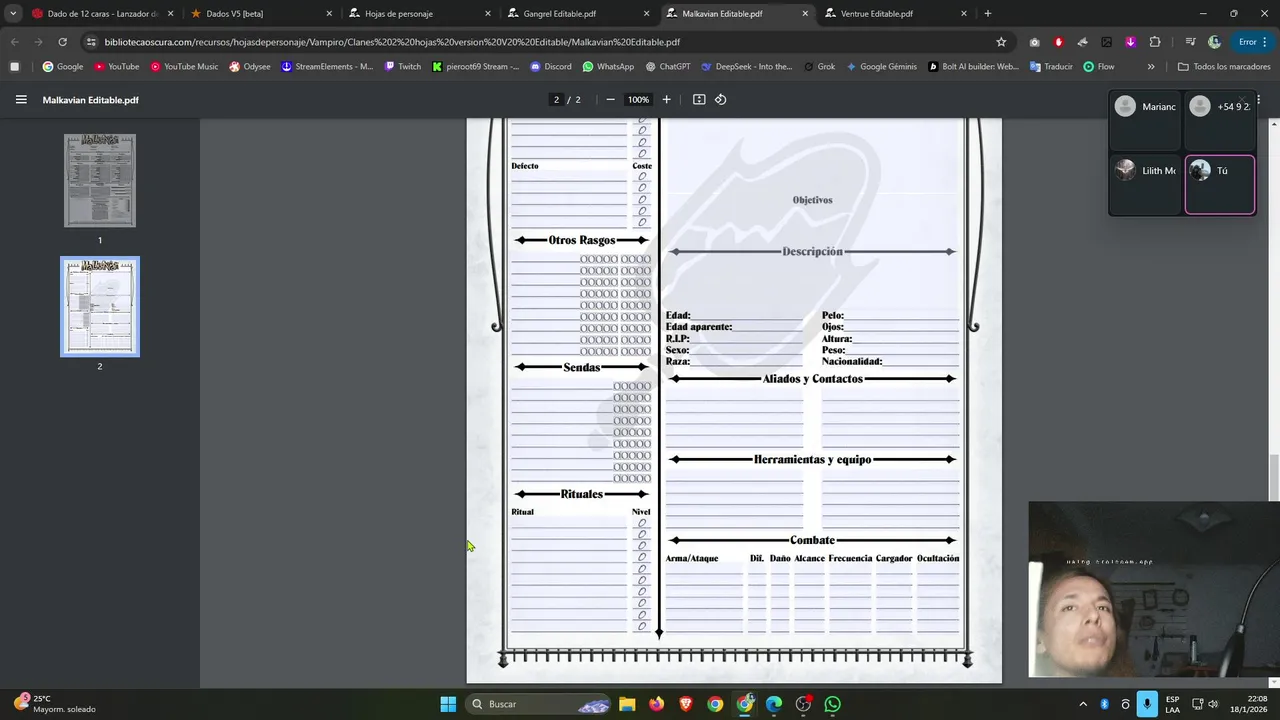The height and width of the screenshot is (720, 1280).
Task: Click the Sexo field on the sheet
Action: (746, 350)
